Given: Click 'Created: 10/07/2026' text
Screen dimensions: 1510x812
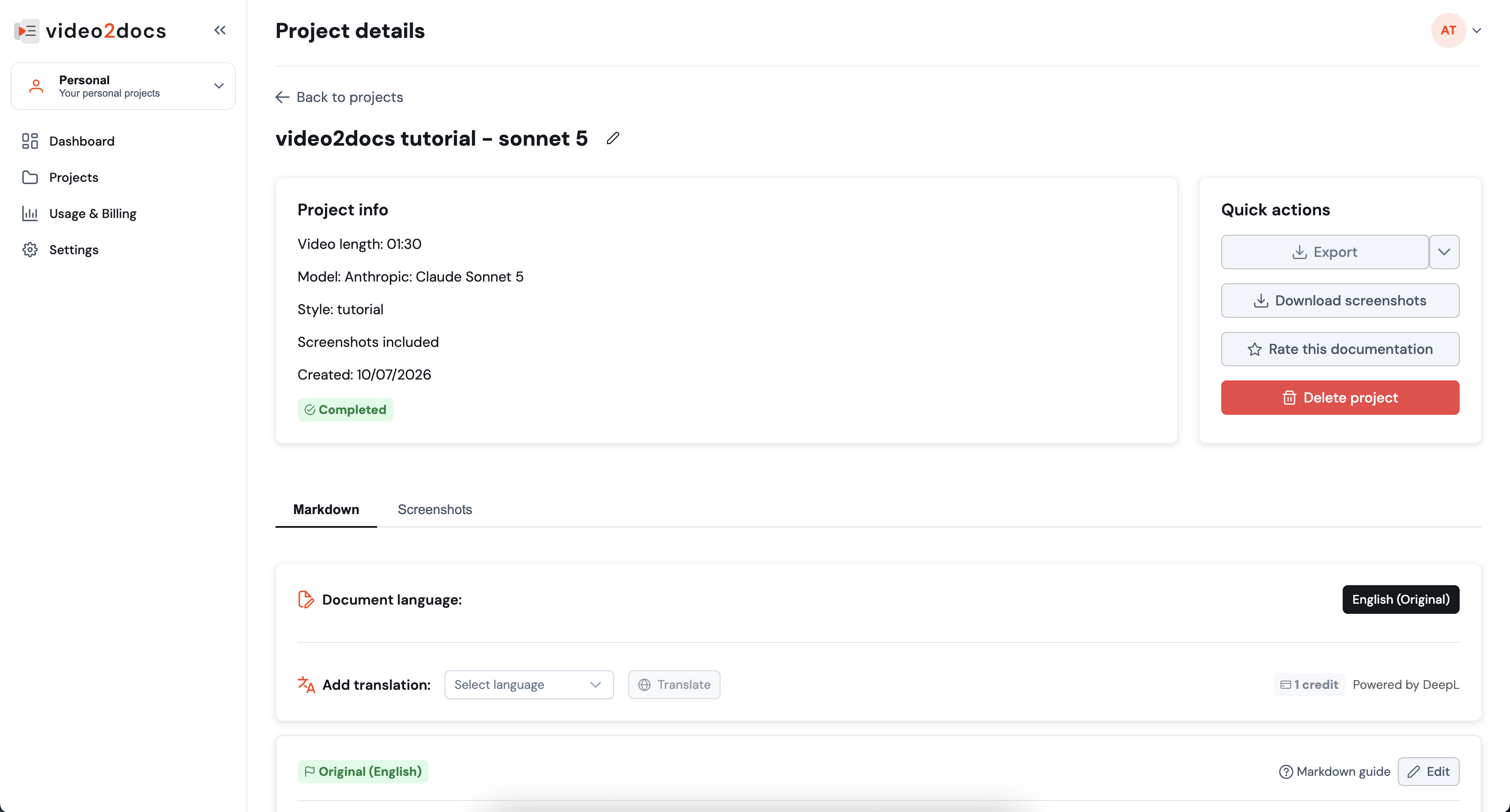Looking at the screenshot, I should (364, 374).
